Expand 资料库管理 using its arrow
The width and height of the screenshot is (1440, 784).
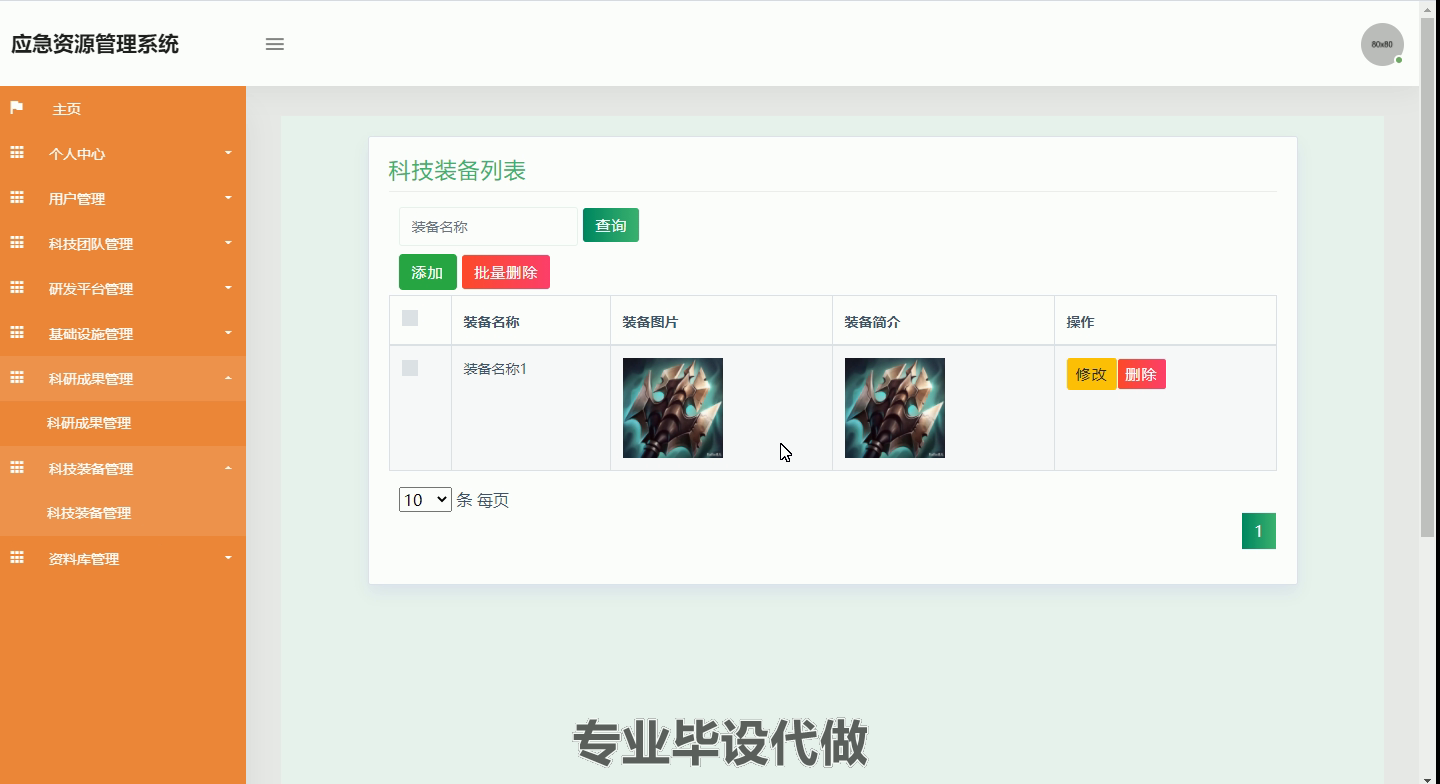tap(228, 558)
